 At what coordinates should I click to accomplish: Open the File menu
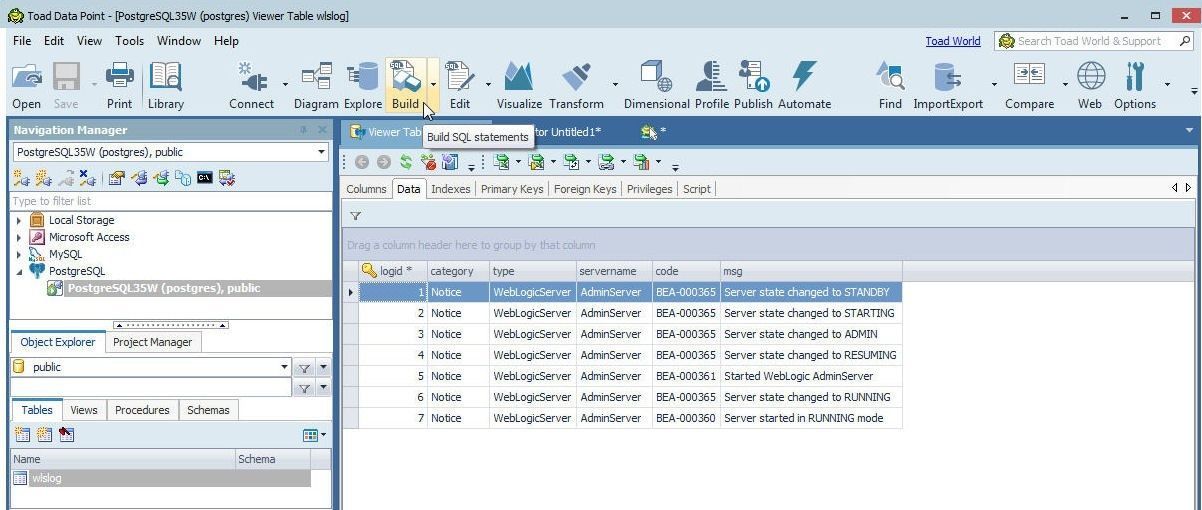click(22, 41)
